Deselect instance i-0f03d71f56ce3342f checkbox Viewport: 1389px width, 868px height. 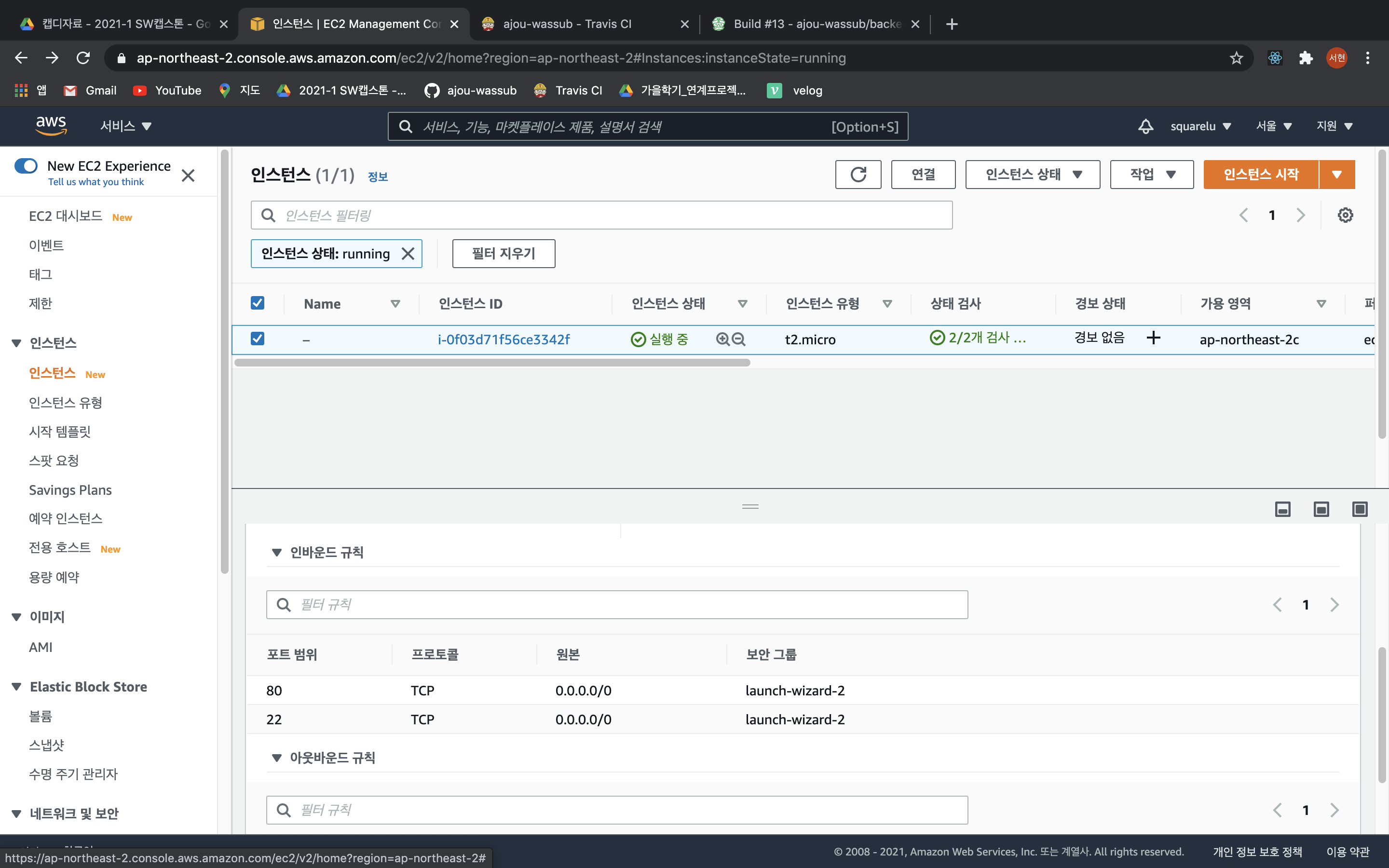258,339
